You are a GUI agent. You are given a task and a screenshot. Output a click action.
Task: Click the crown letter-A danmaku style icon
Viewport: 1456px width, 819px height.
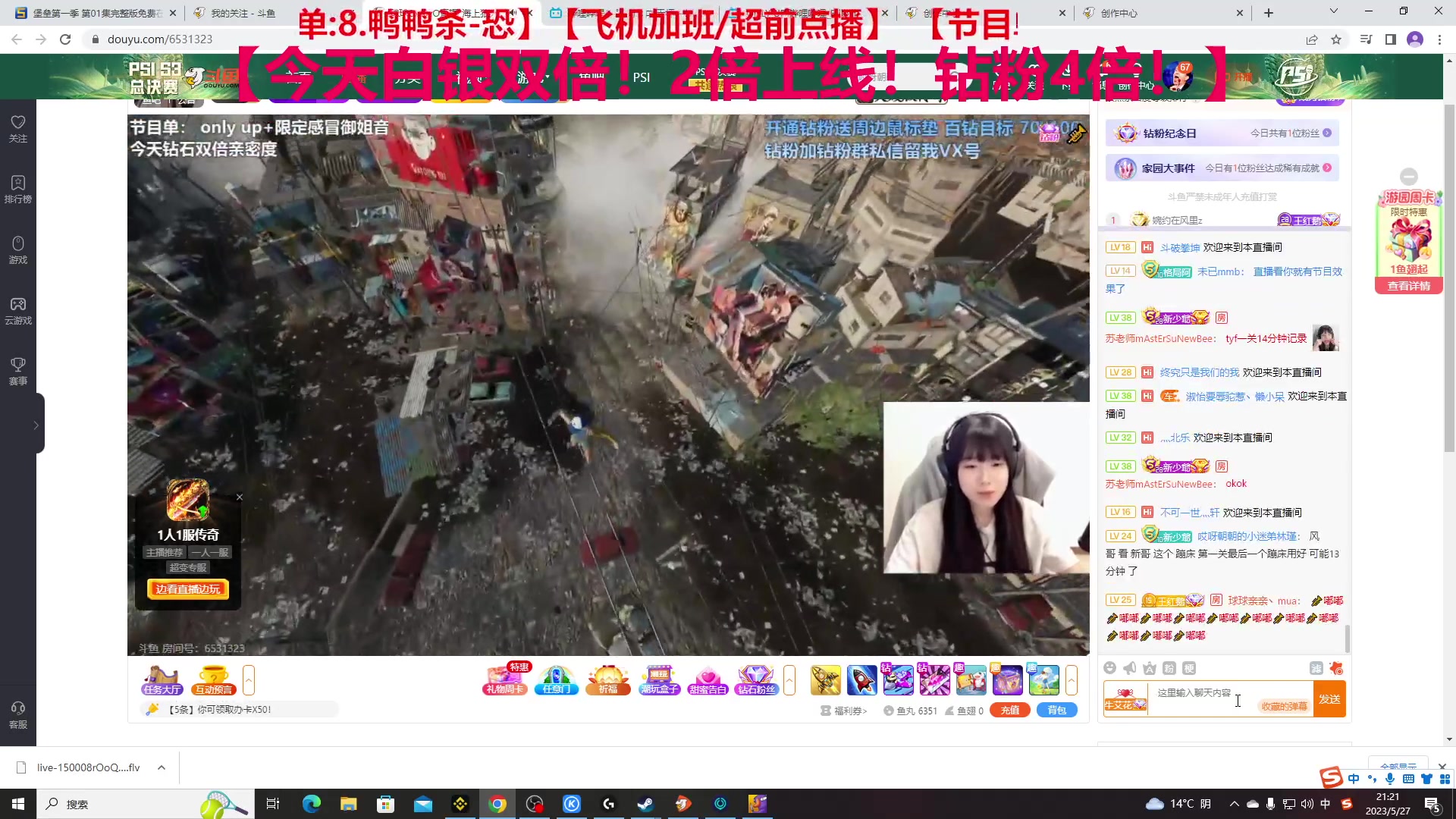(1150, 668)
